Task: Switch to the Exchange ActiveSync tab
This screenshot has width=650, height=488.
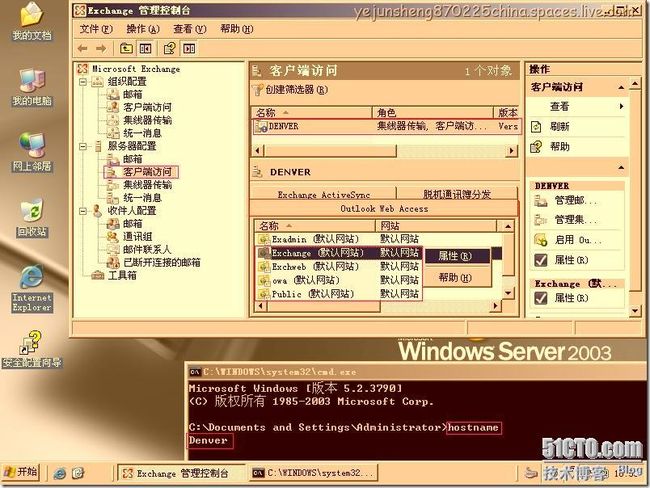Action: point(323,194)
